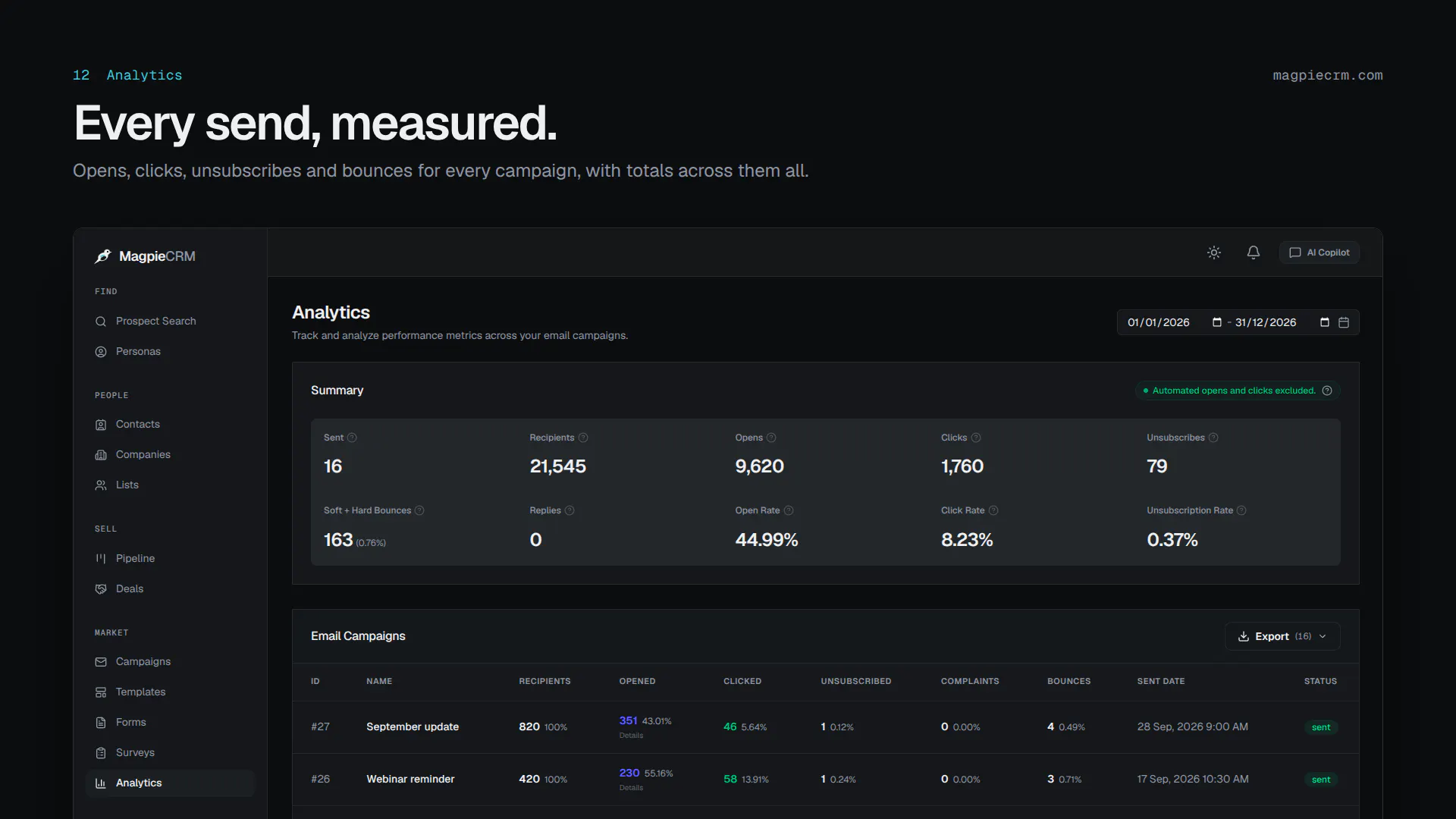Click sent status badge for campaign #27
Screen dimensions: 1456x819
1321,727
